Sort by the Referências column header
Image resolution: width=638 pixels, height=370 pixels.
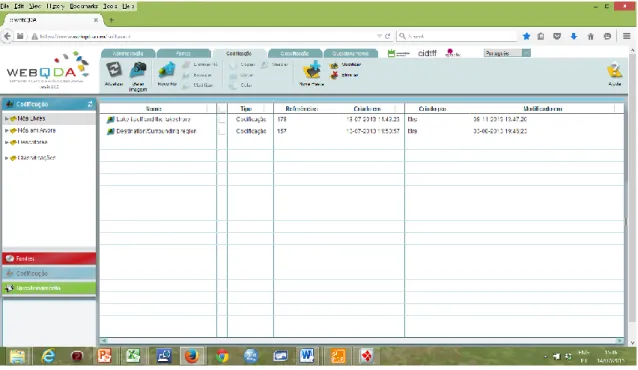click(302, 109)
